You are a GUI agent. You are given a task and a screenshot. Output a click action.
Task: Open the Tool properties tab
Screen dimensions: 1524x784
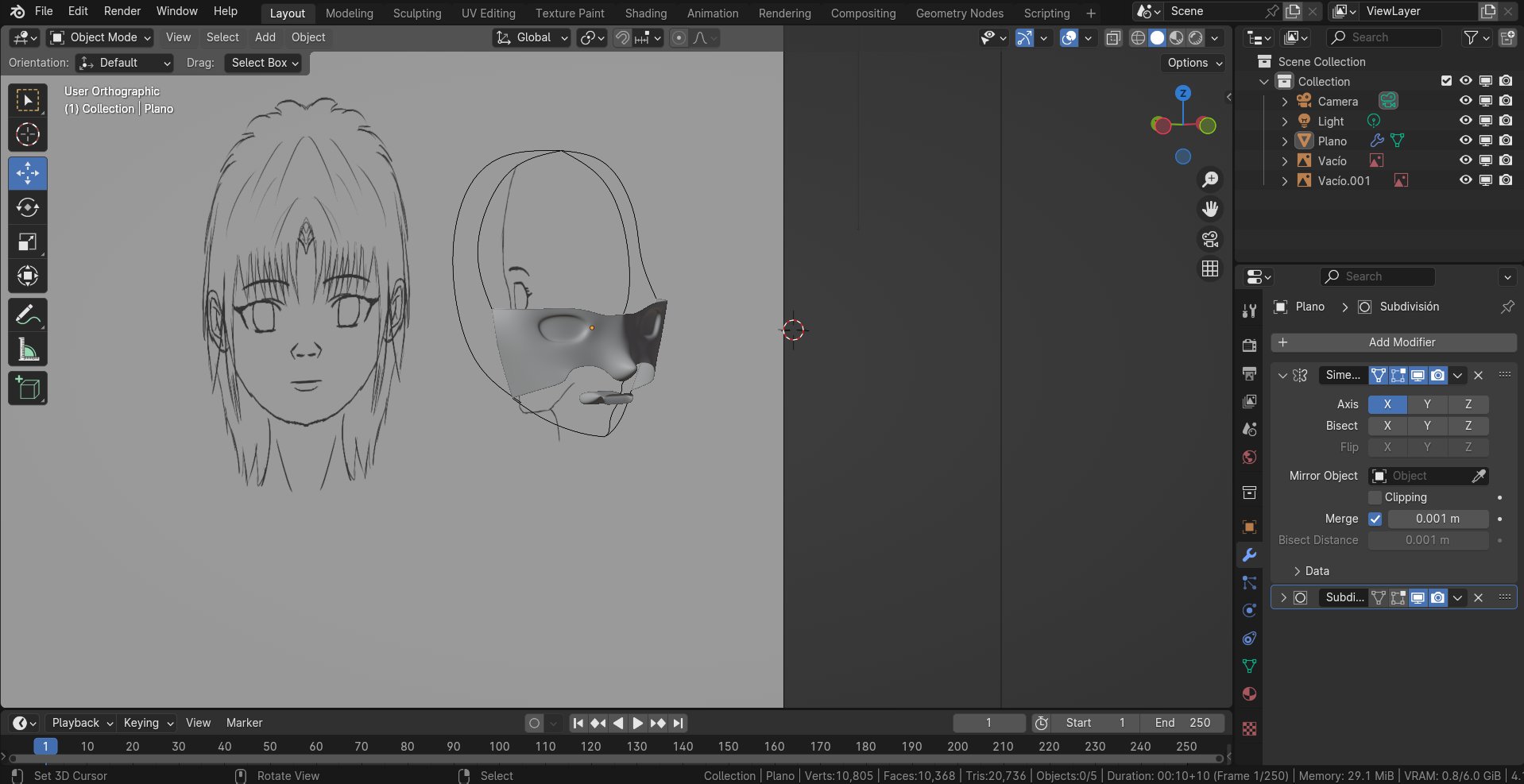(1249, 311)
